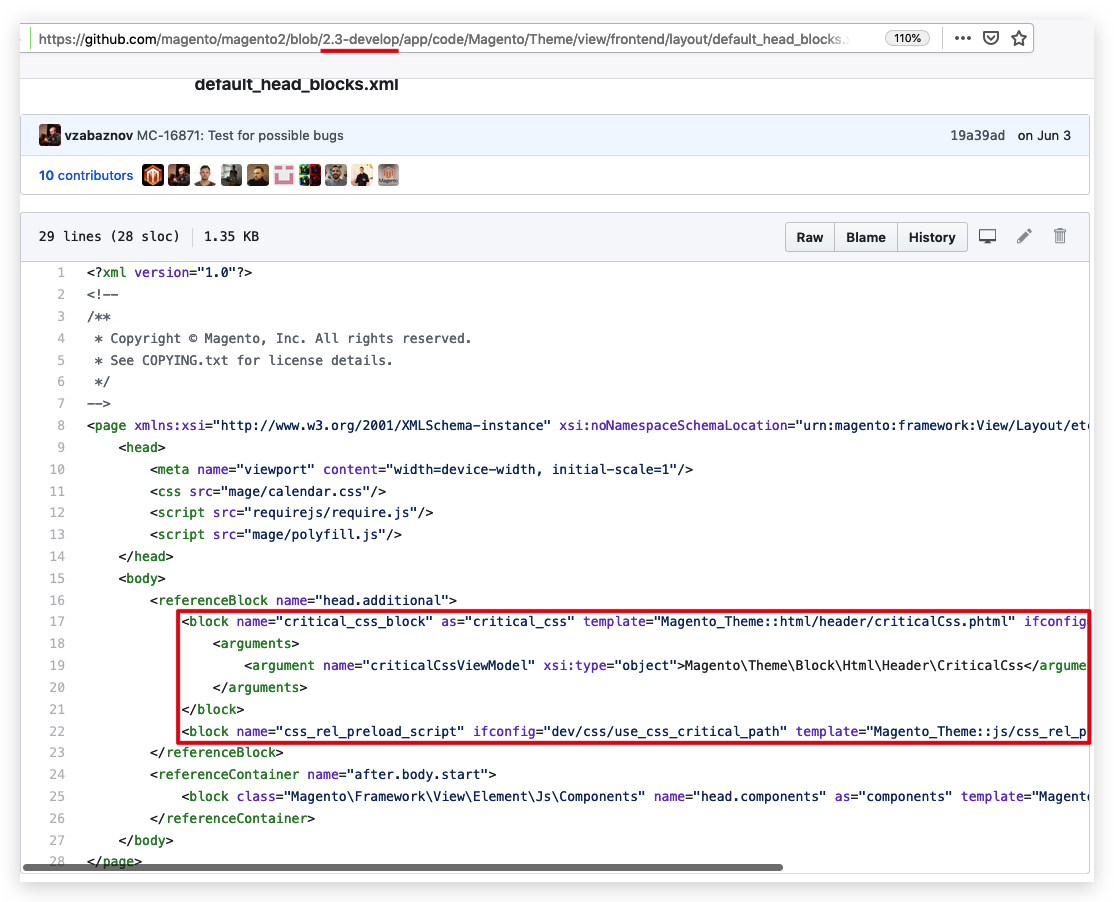Open the Magento logo contributor avatar

coord(153,175)
